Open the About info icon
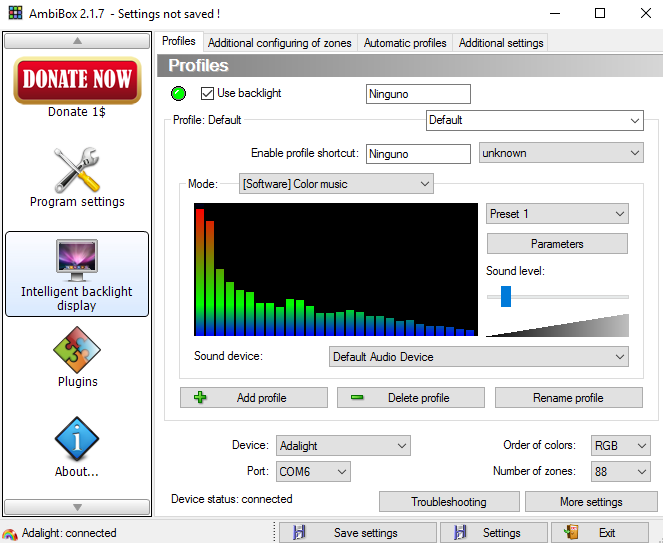 pos(77,440)
